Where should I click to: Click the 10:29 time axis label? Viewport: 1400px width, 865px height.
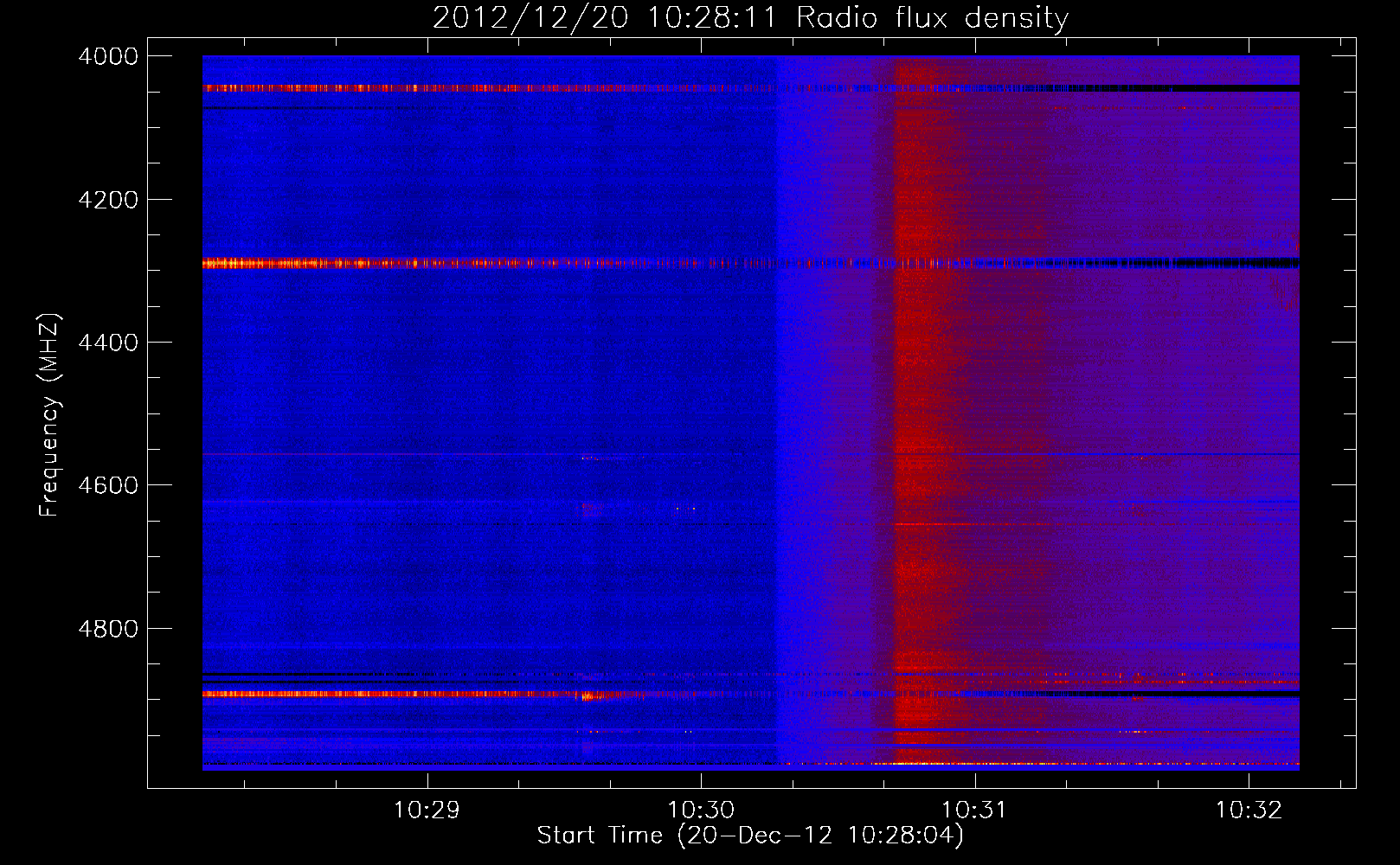click(427, 811)
